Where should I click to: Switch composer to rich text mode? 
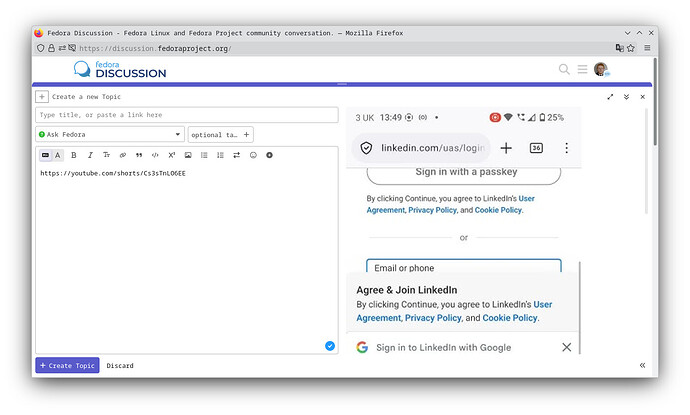(x=58, y=155)
